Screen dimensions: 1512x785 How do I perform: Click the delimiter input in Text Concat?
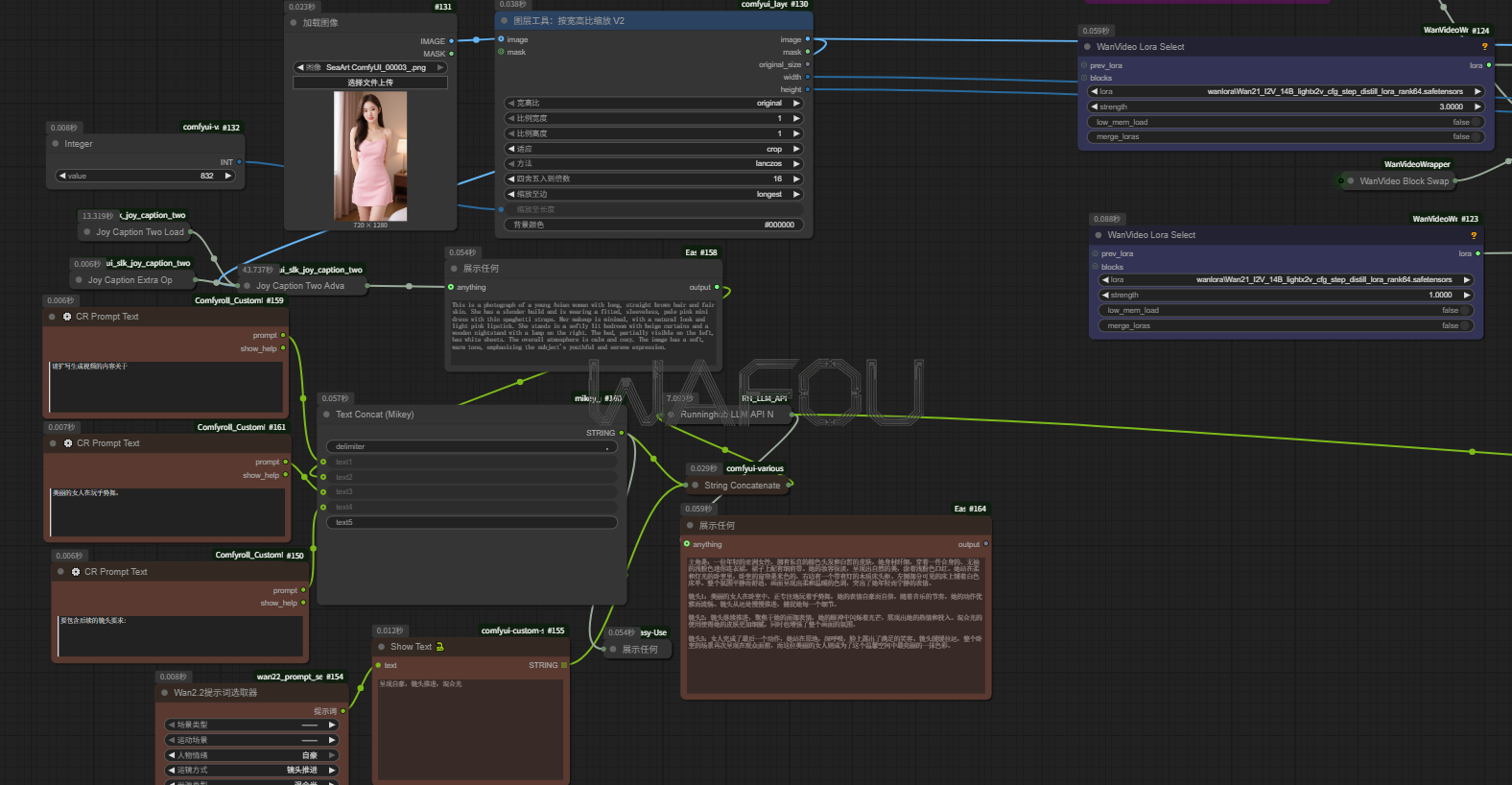point(471,446)
